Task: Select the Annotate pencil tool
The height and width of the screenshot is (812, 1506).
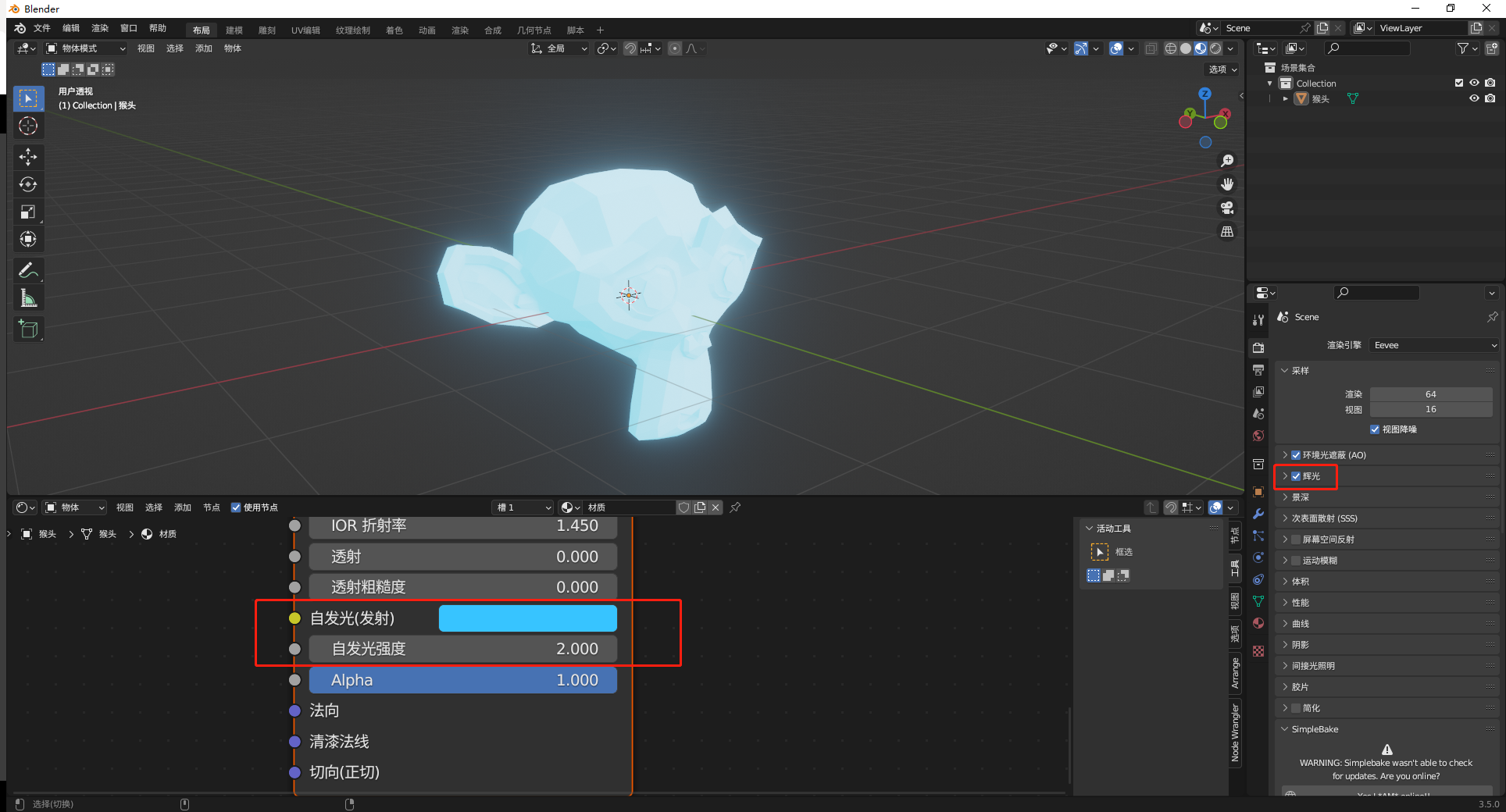Action: (28, 270)
